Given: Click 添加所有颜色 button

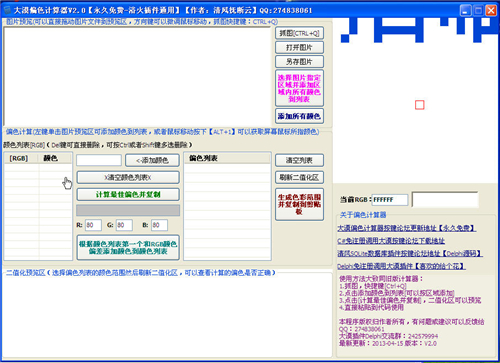Looking at the screenshot, I should 299,116.
